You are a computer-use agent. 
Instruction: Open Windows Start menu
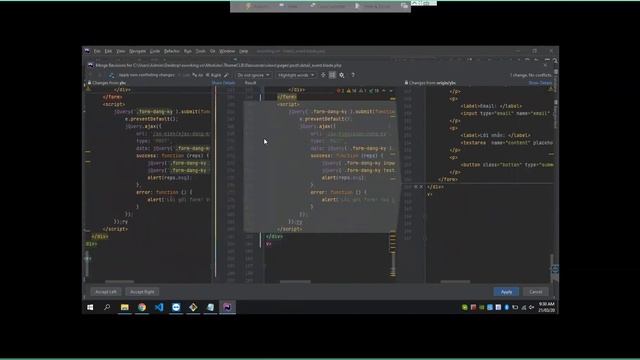tap(90, 307)
